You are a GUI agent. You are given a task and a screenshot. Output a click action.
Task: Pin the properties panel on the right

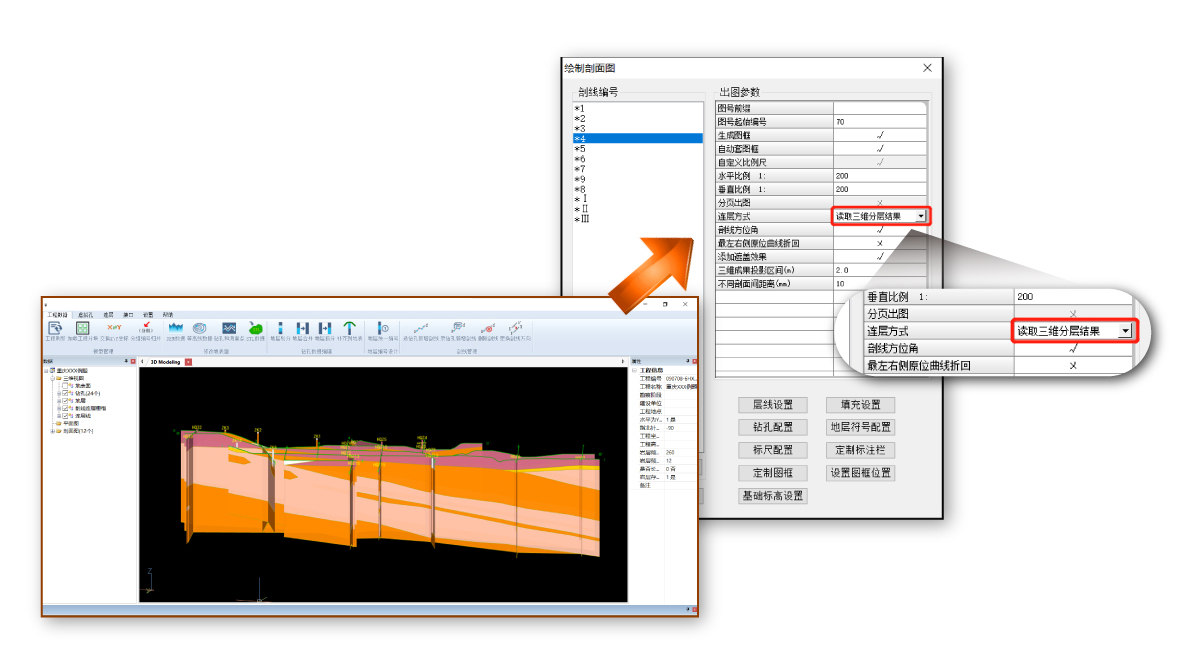[x=688, y=361]
